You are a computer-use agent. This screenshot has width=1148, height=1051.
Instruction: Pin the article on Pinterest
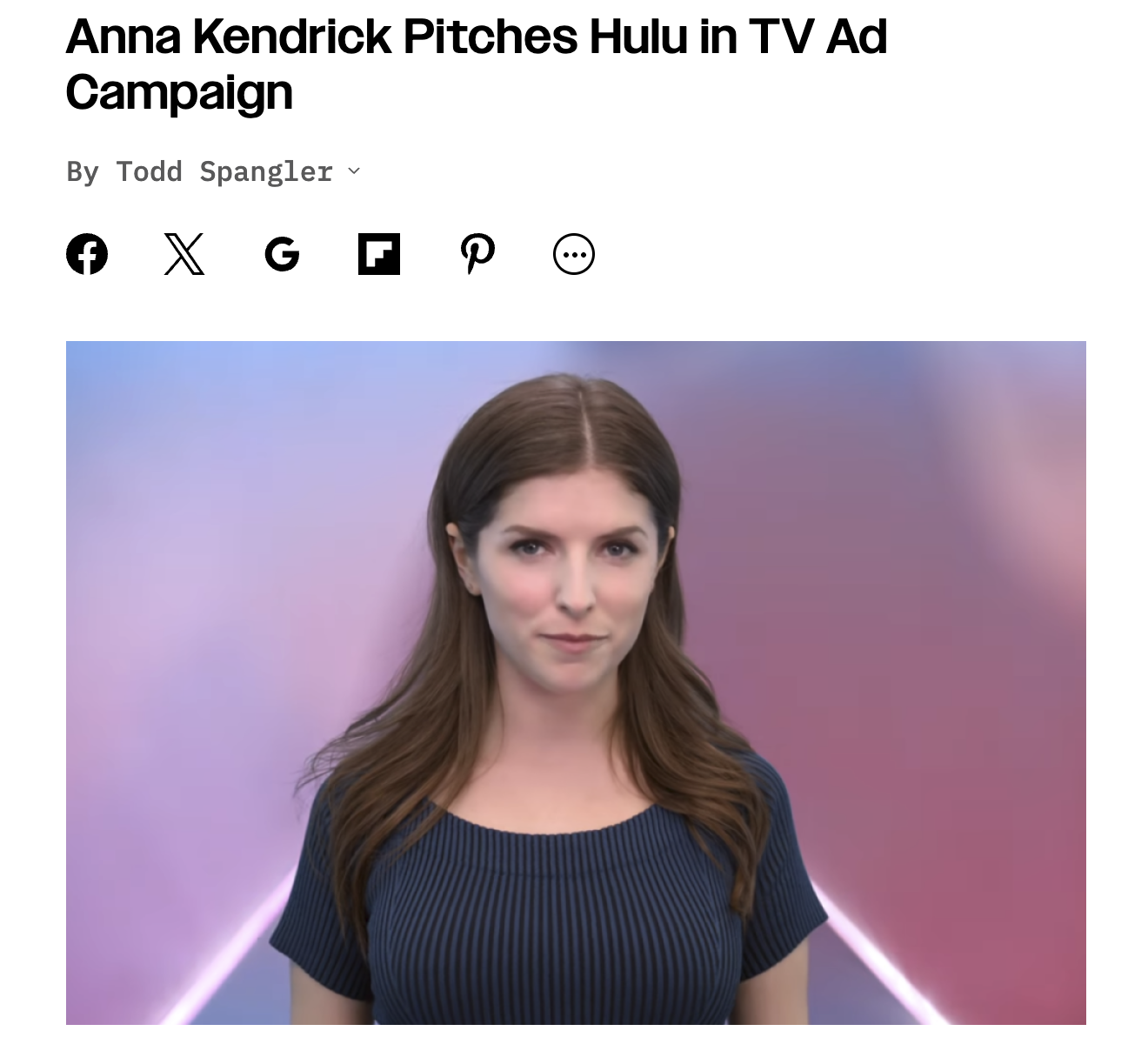477,254
